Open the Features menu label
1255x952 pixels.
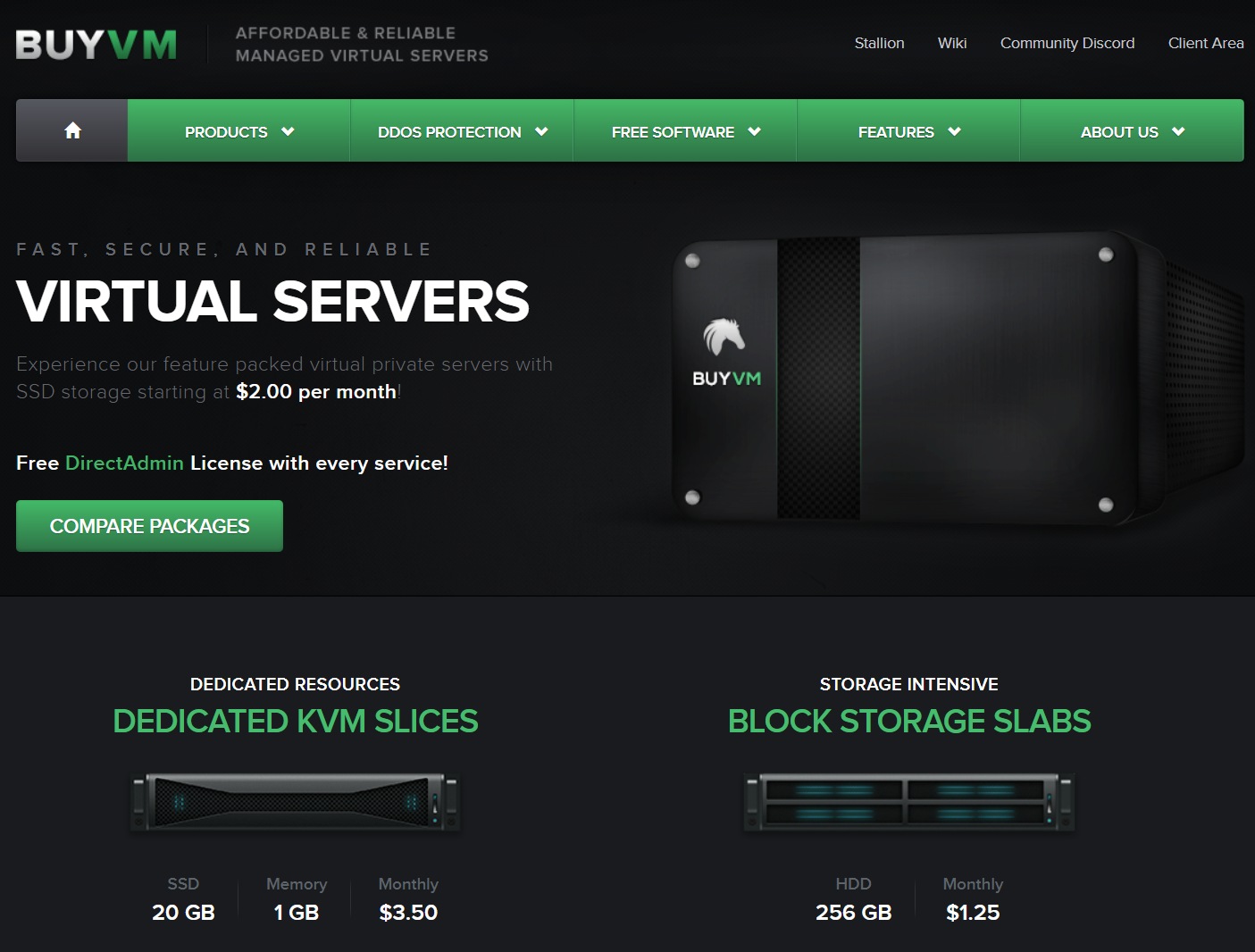[x=896, y=132]
